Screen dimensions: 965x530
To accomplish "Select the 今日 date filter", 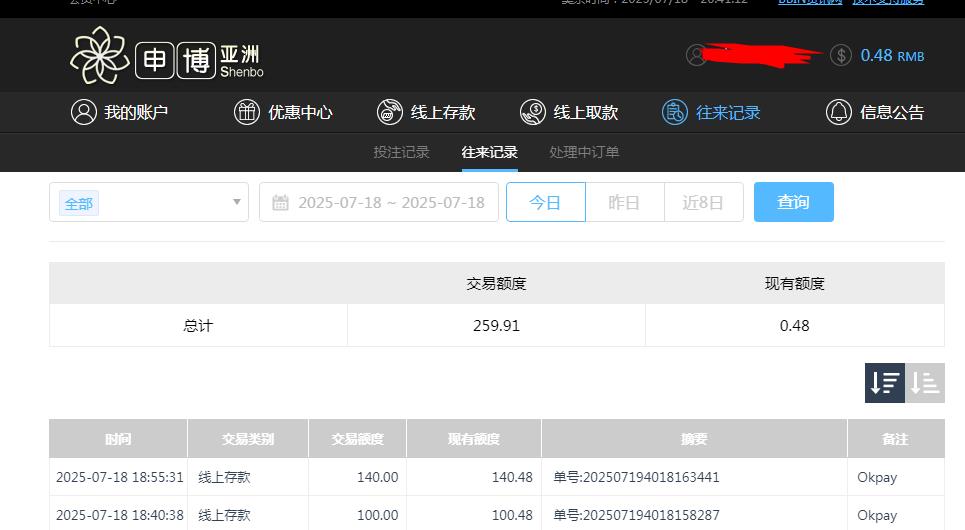I will tap(545, 202).
